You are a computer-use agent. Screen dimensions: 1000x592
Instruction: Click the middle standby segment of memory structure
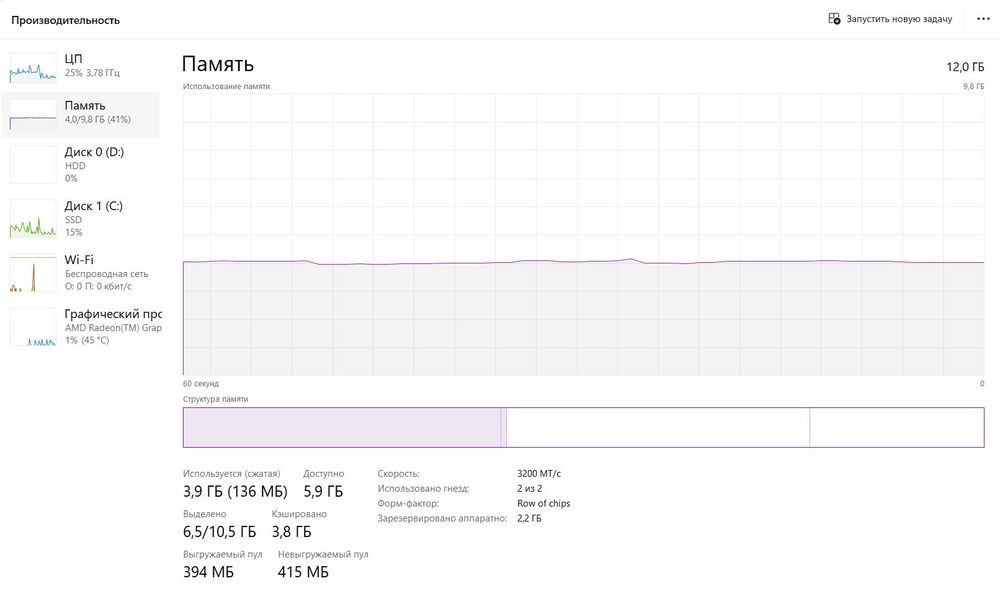[x=658, y=427]
